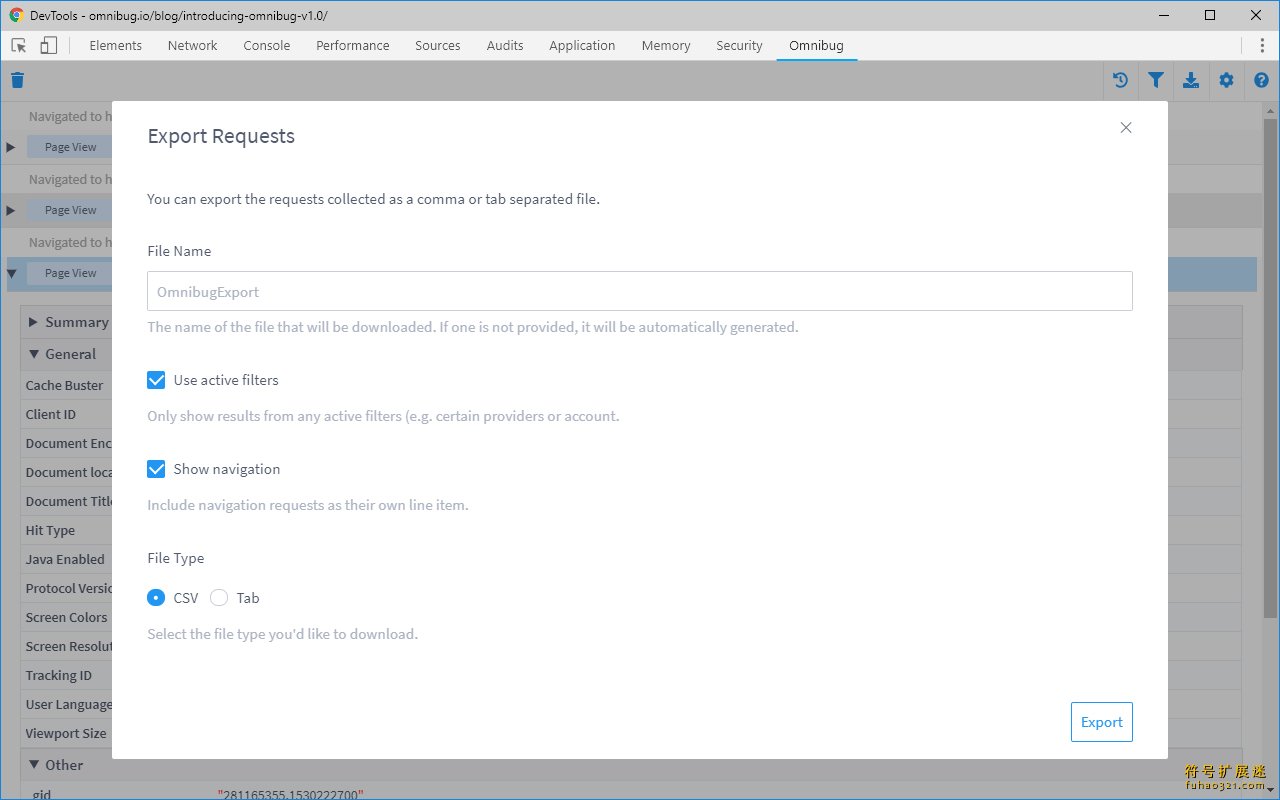
Task: Click the Hit Type row label
Action: pos(50,530)
